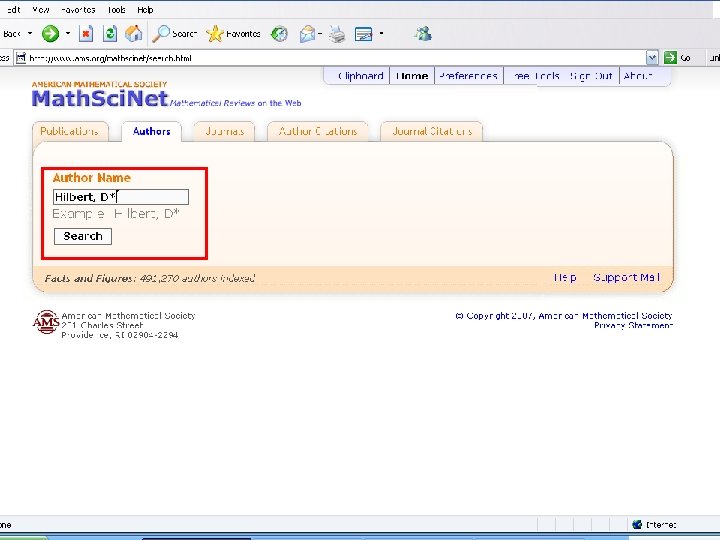Open the Preferences link
This screenshot has height=540, width=720.
[x=468, y=76]
